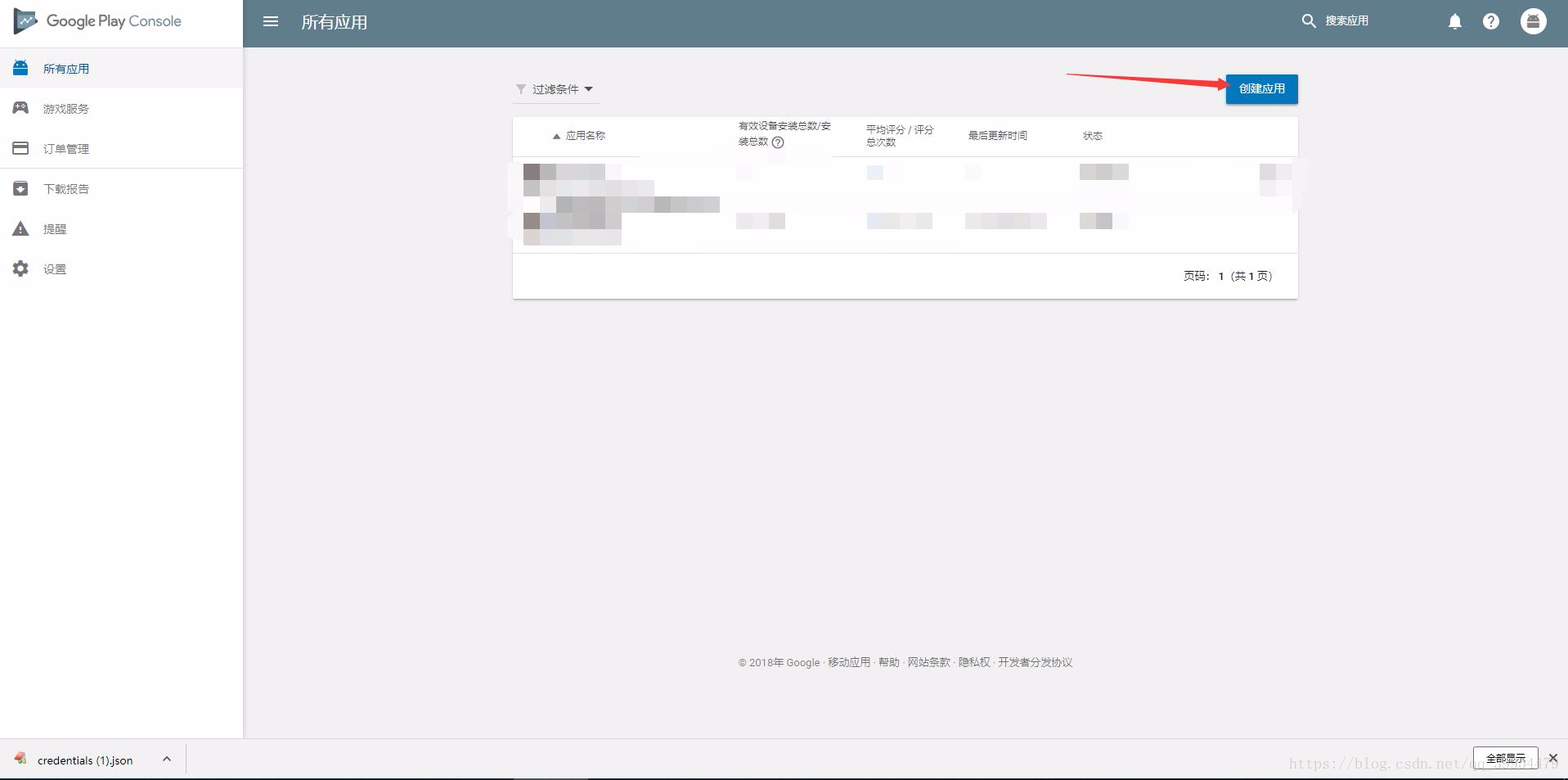Click the funnel filter icon
Viewport: 1568px width, 780px height.
coord(521,89)
